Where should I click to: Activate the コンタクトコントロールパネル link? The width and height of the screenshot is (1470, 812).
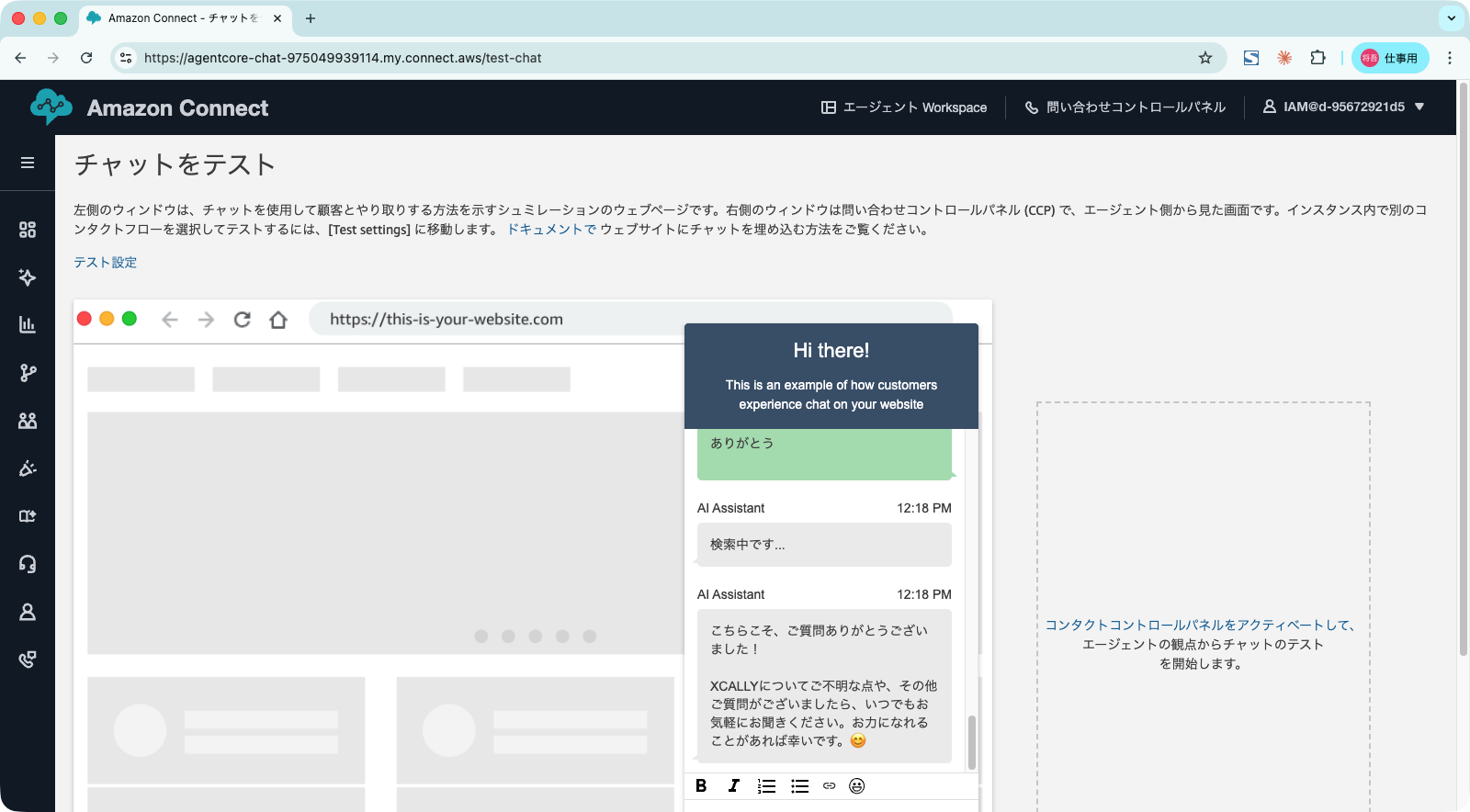click(x=1200, y=626)
